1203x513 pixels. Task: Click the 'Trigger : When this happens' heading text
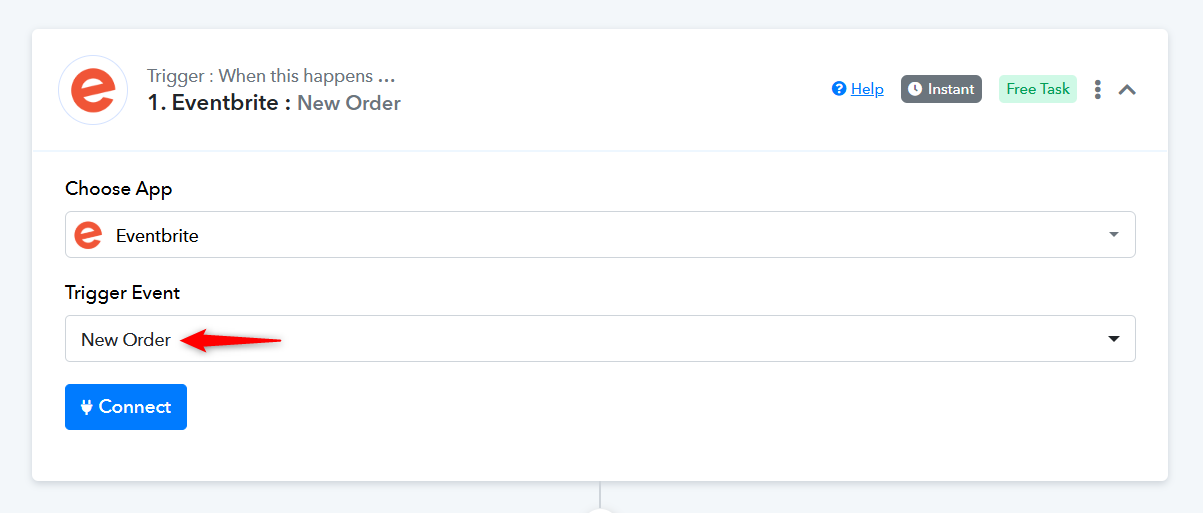tap(271, 76)
